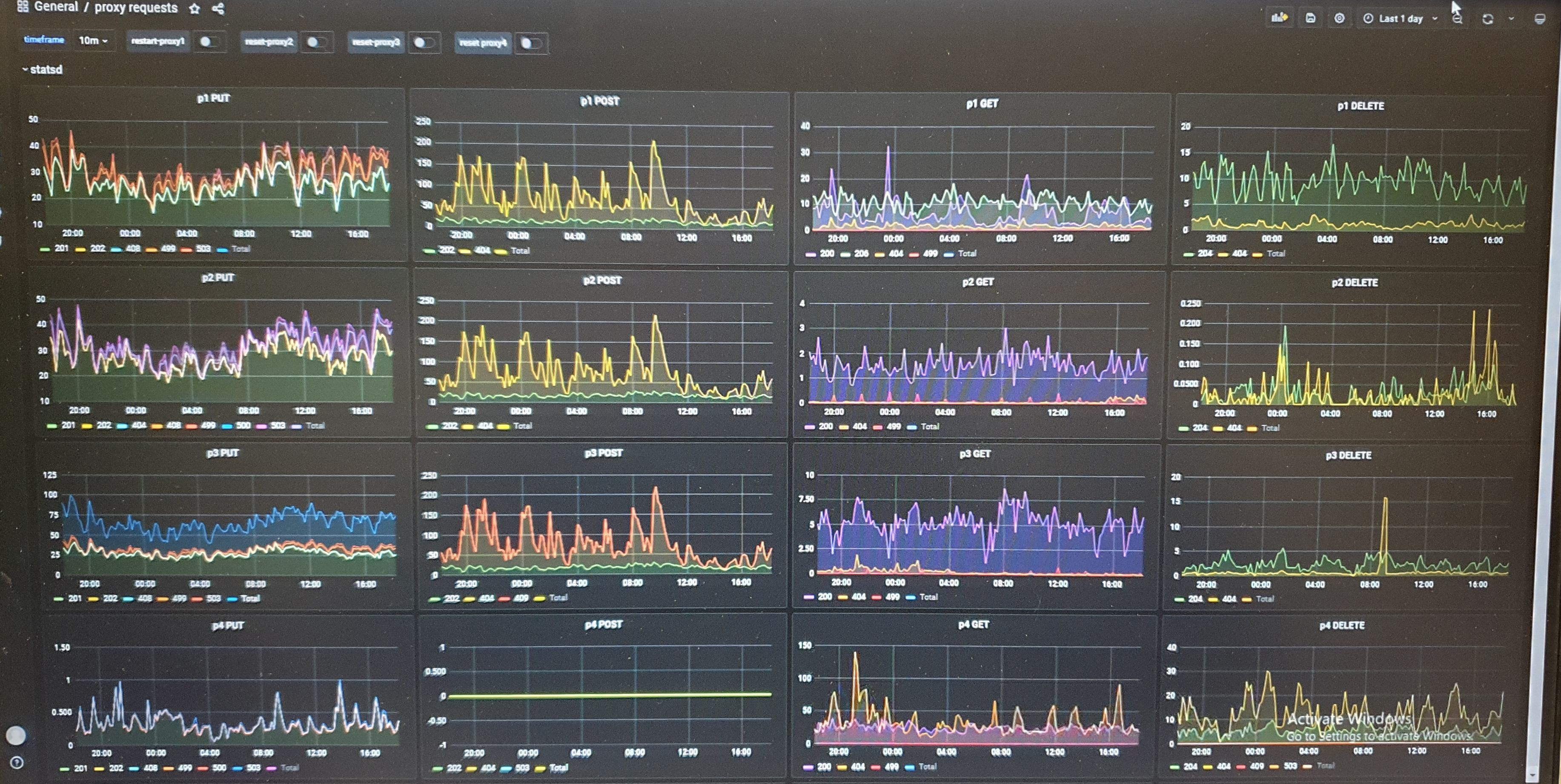The width and height of the screenshot is (1561, 784).
Task: Cycle view mode with monitor icon
Action: tap(1539, 19)
